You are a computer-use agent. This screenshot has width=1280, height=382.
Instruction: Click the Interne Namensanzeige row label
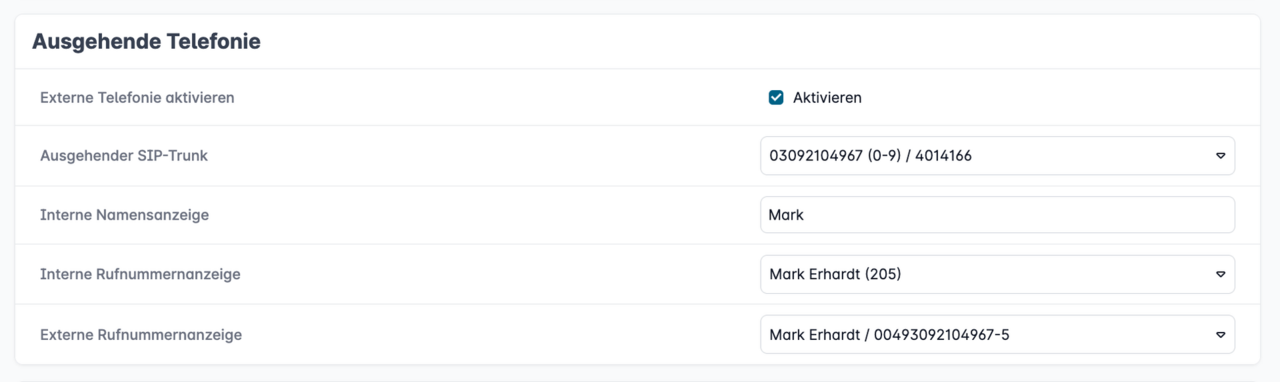(124, 215)
